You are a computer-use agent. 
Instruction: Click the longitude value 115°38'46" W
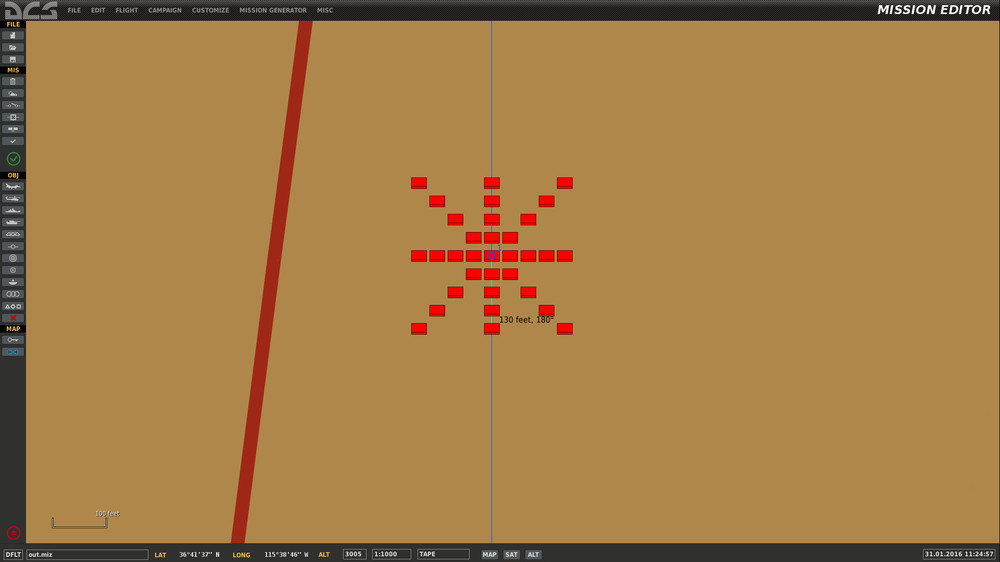[286, 555]
